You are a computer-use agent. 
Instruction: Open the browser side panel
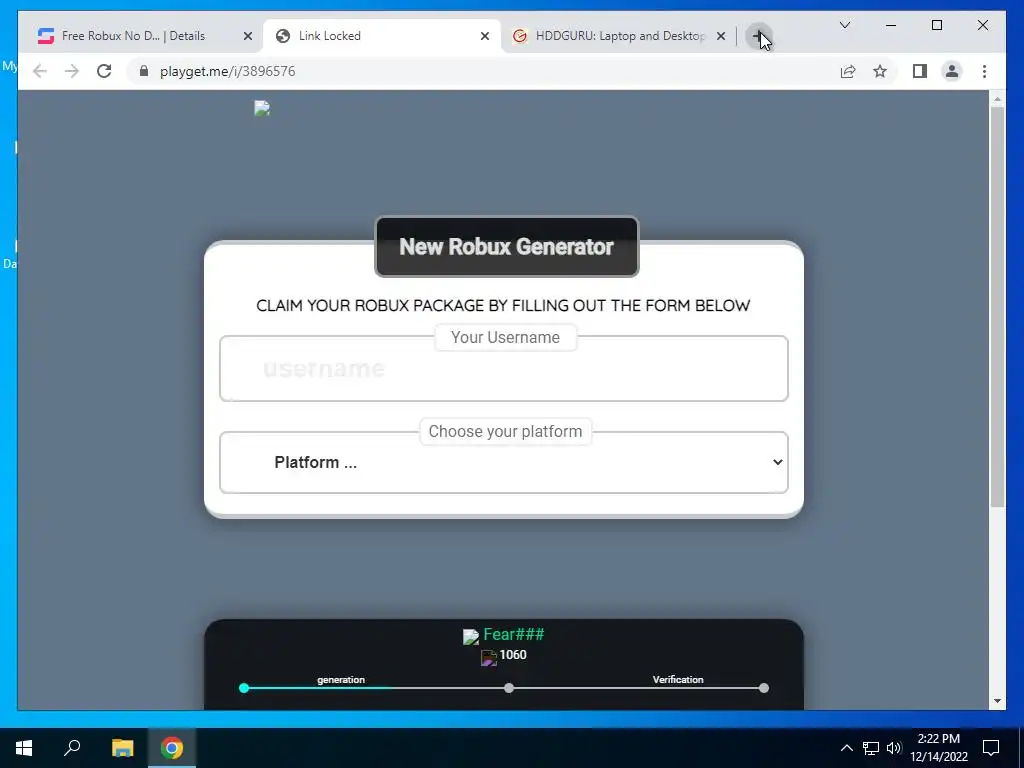920,71
